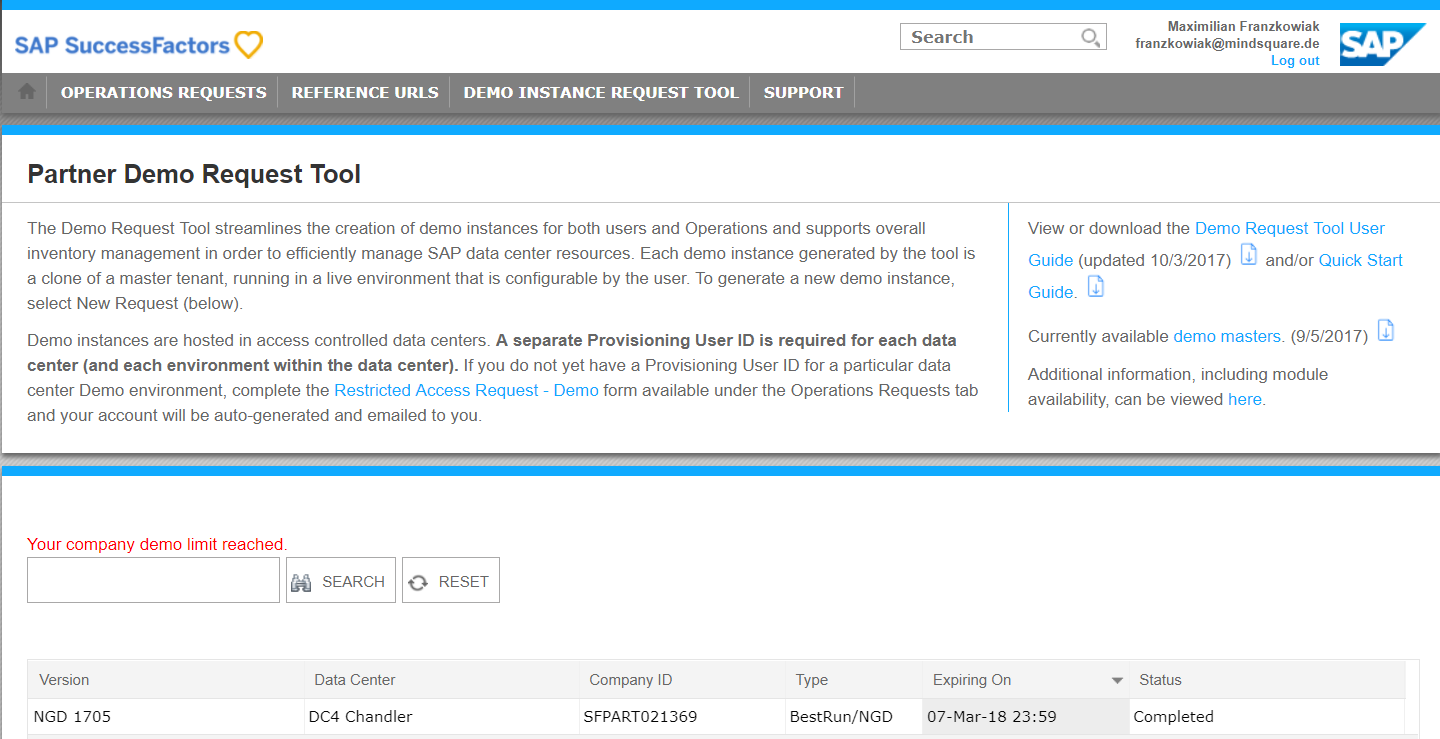The width and height of the screenshot is (1440, 739).
Task: Select the NGD 1705 version cell
Action: [165, 717]
